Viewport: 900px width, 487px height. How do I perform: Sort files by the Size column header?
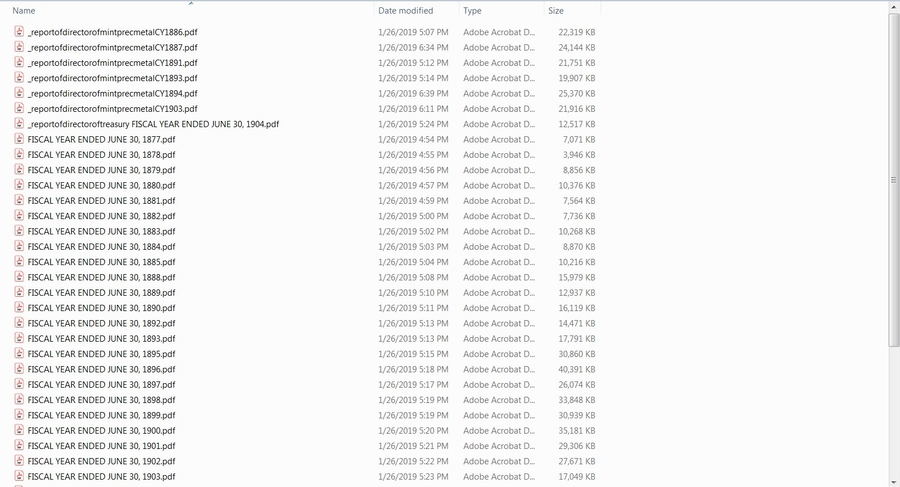(555, 11)
